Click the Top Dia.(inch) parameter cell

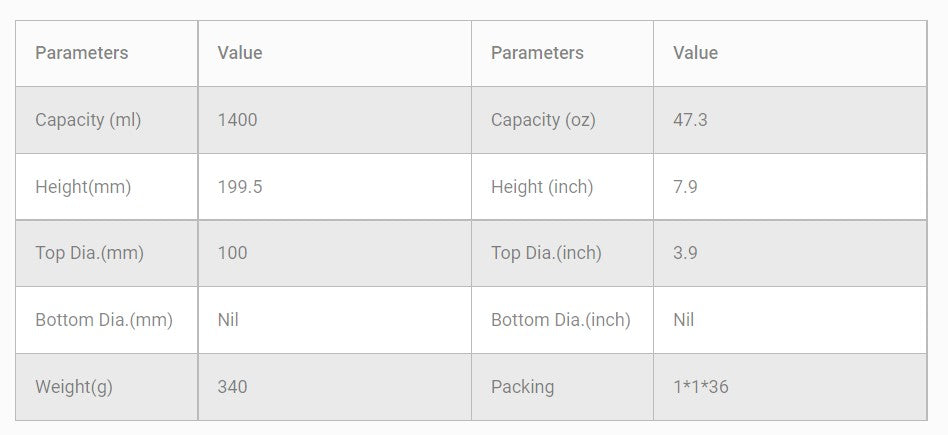coord(546,253)
